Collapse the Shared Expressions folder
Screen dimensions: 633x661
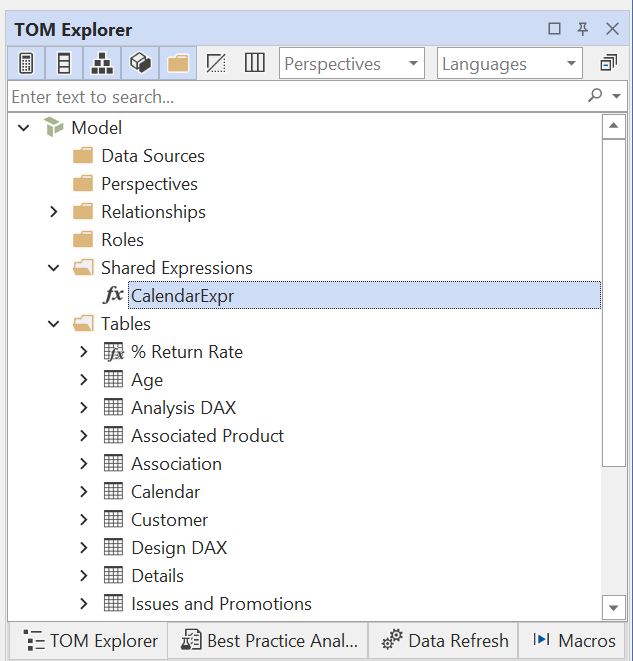coord(54,268)
